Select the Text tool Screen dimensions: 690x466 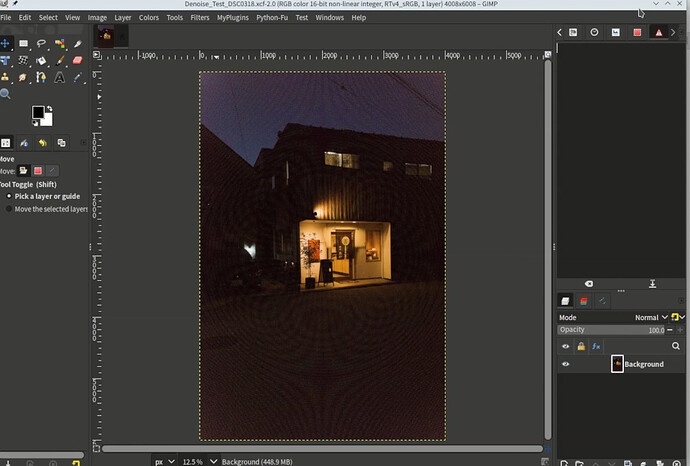pos(59,78)
